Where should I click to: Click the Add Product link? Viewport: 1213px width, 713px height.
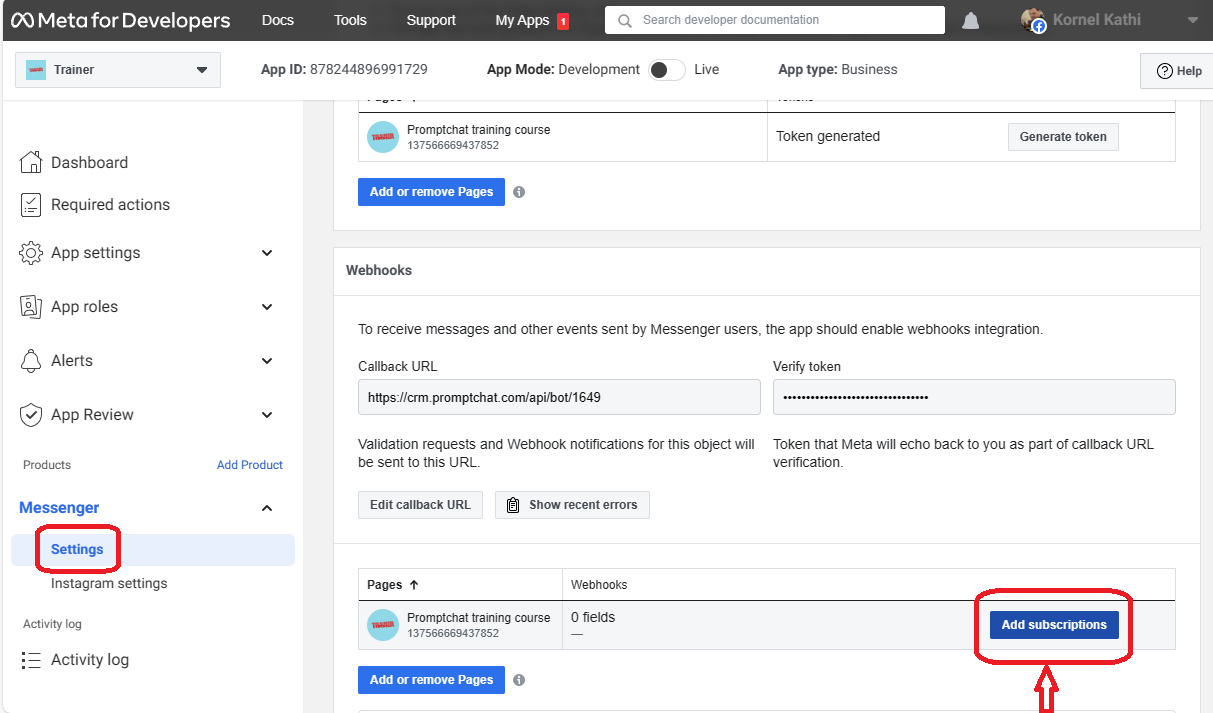pyautogui.click(x=249, y=465)
